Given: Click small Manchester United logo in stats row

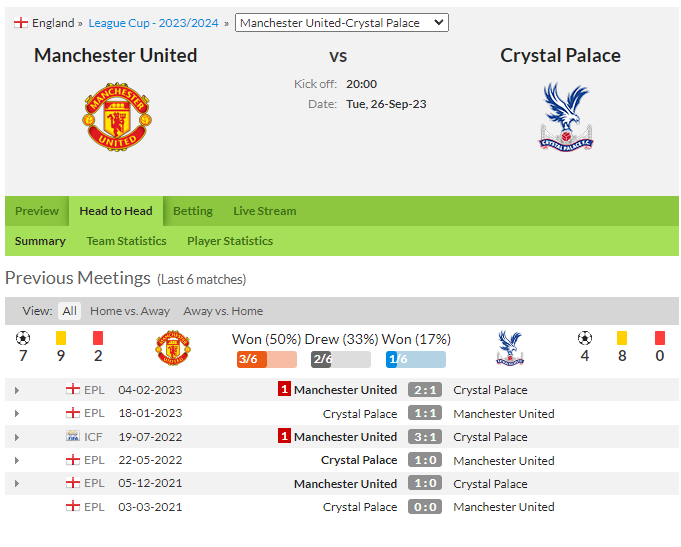Looking at the screenshot, I should coord(173,348).
